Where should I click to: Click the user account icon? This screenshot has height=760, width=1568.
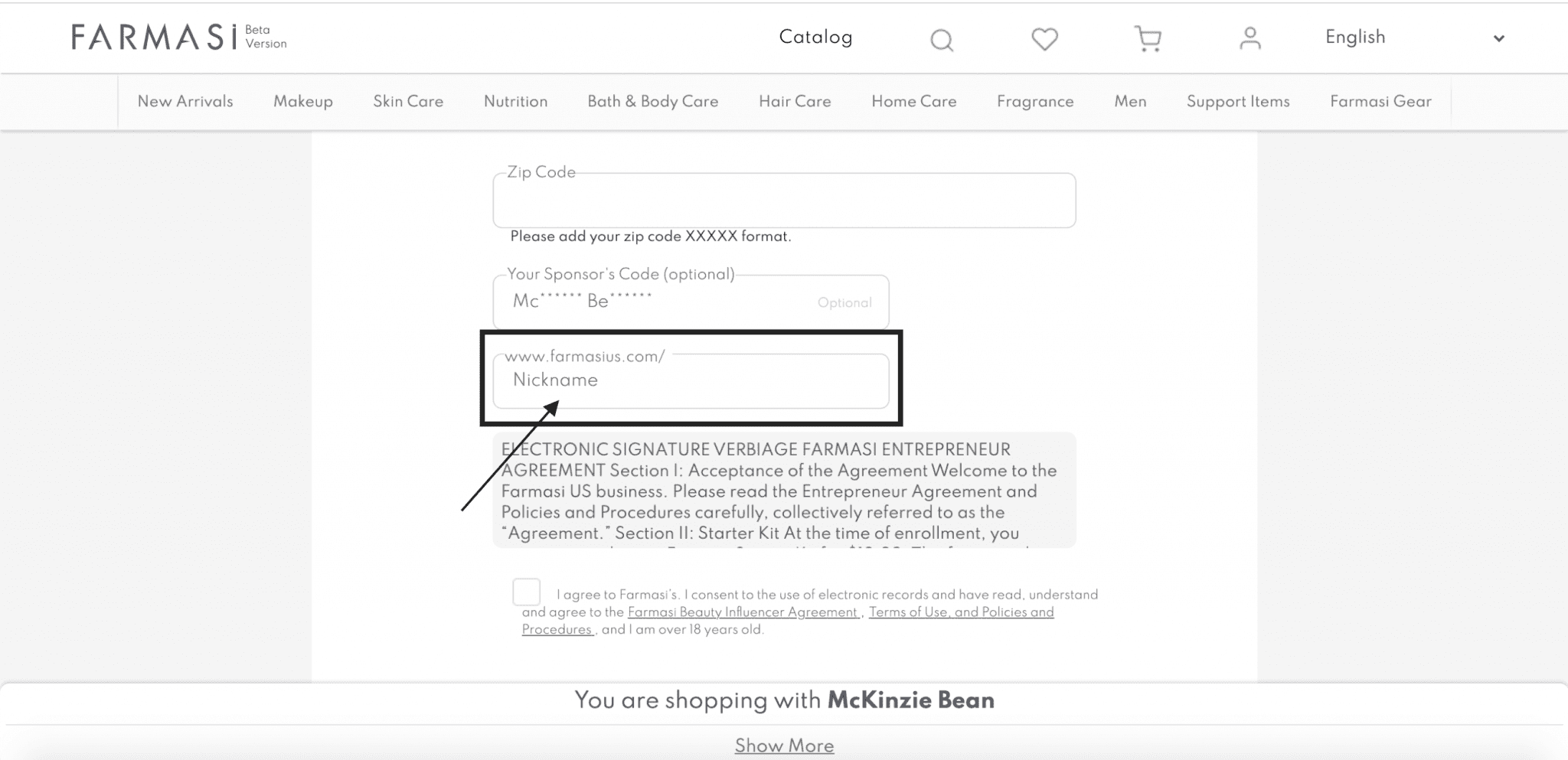tap(1249, 38)
